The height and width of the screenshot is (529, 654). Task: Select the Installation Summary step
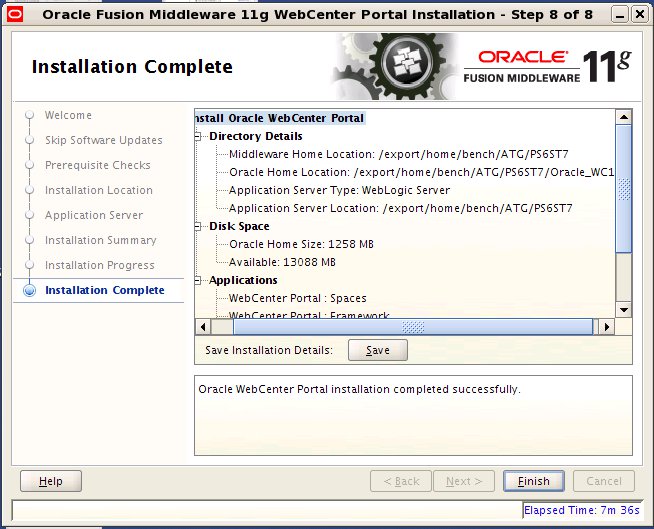(101, 240)
